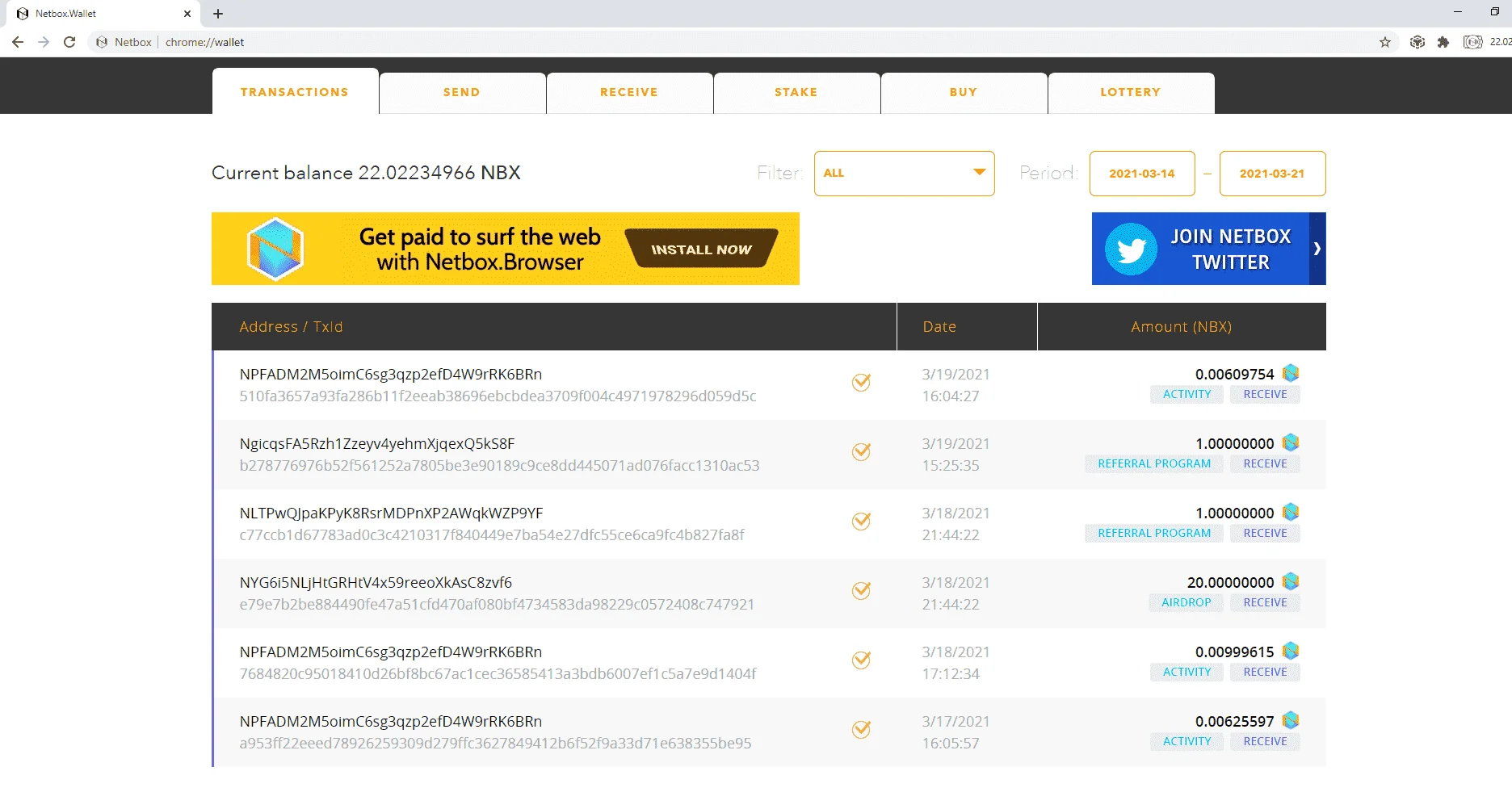Click ACTIVITY tag on 0.00999615 row
Image resolution: width=1512 pixels, height=788 pixels.
tap(1186, 672)
